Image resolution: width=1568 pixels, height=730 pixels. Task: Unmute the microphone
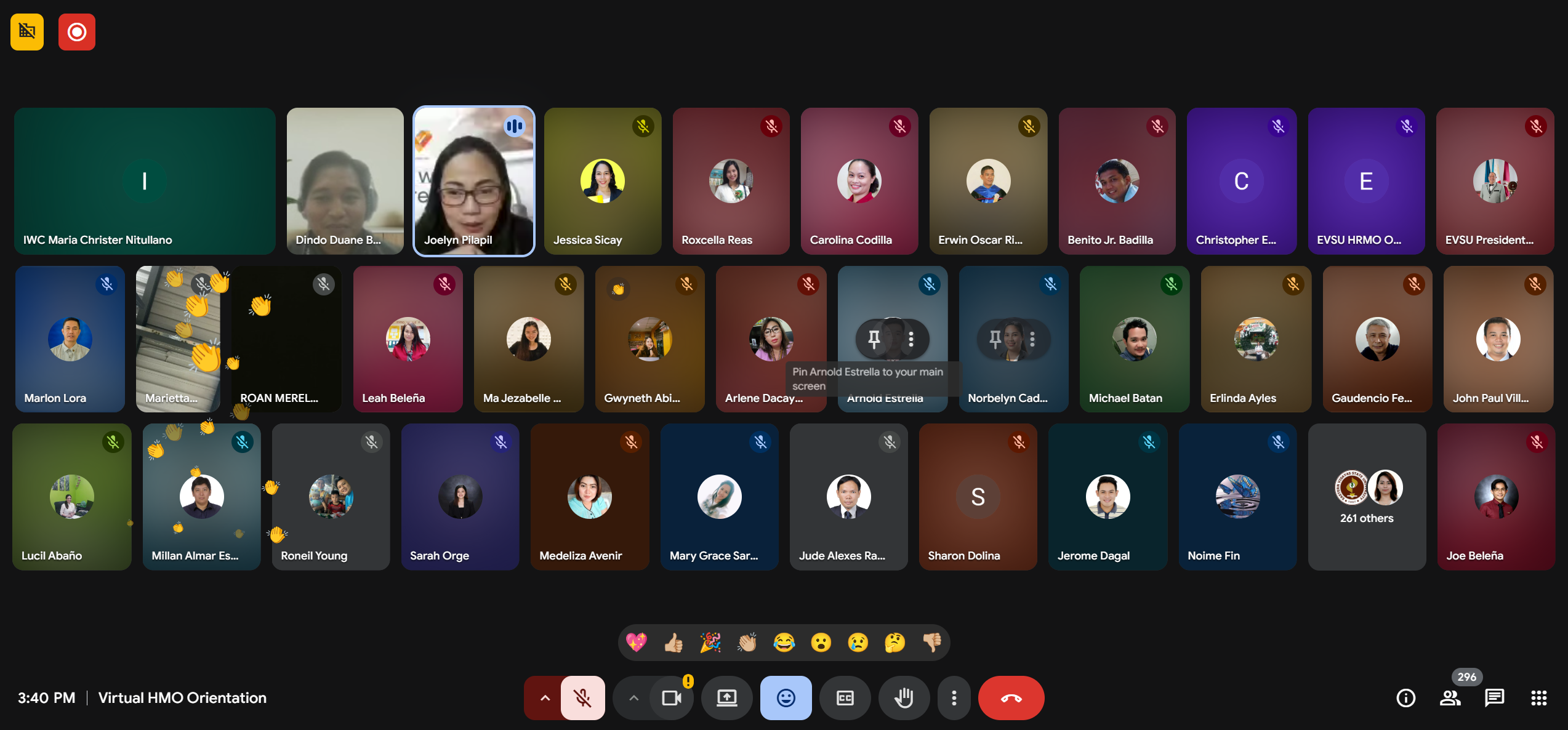582,698
